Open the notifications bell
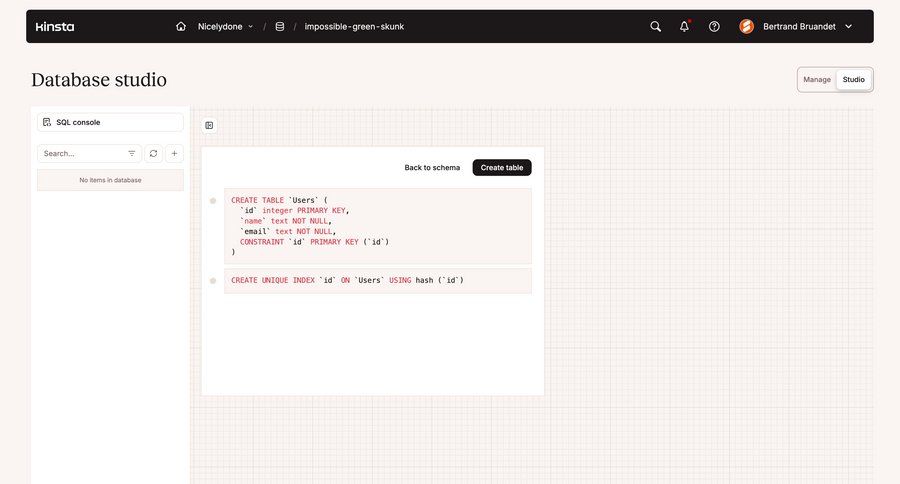The height and width of the screenshot is (484, 900). 685,27
